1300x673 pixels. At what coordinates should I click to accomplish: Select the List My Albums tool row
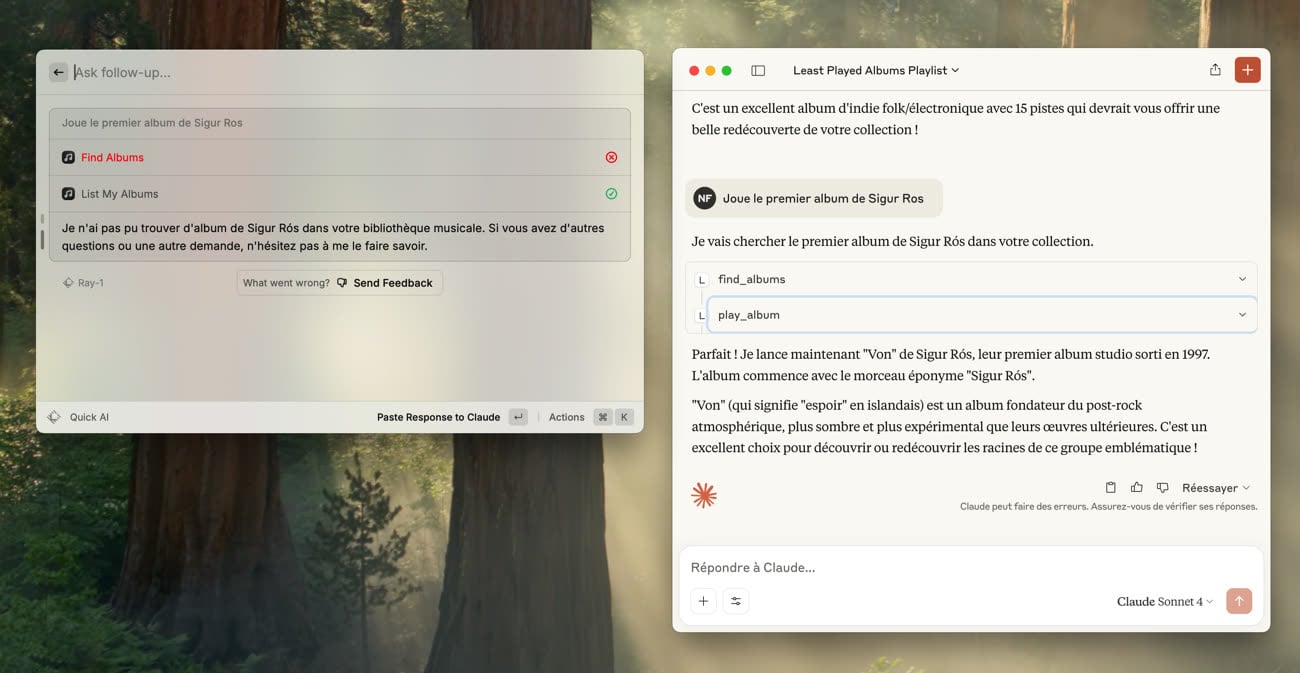[340, 194]
